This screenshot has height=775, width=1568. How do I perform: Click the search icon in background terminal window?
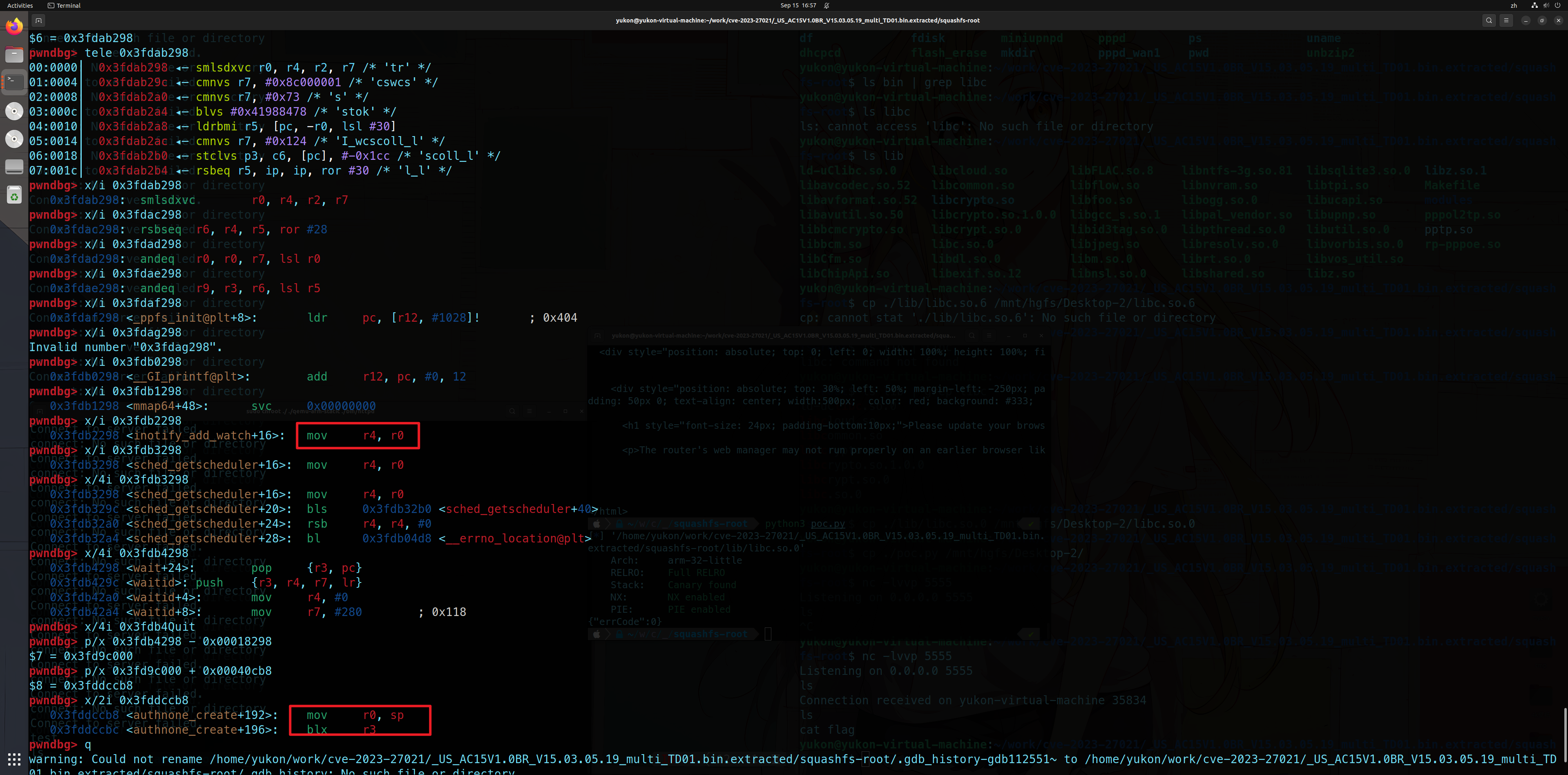[x=972, y=336]
